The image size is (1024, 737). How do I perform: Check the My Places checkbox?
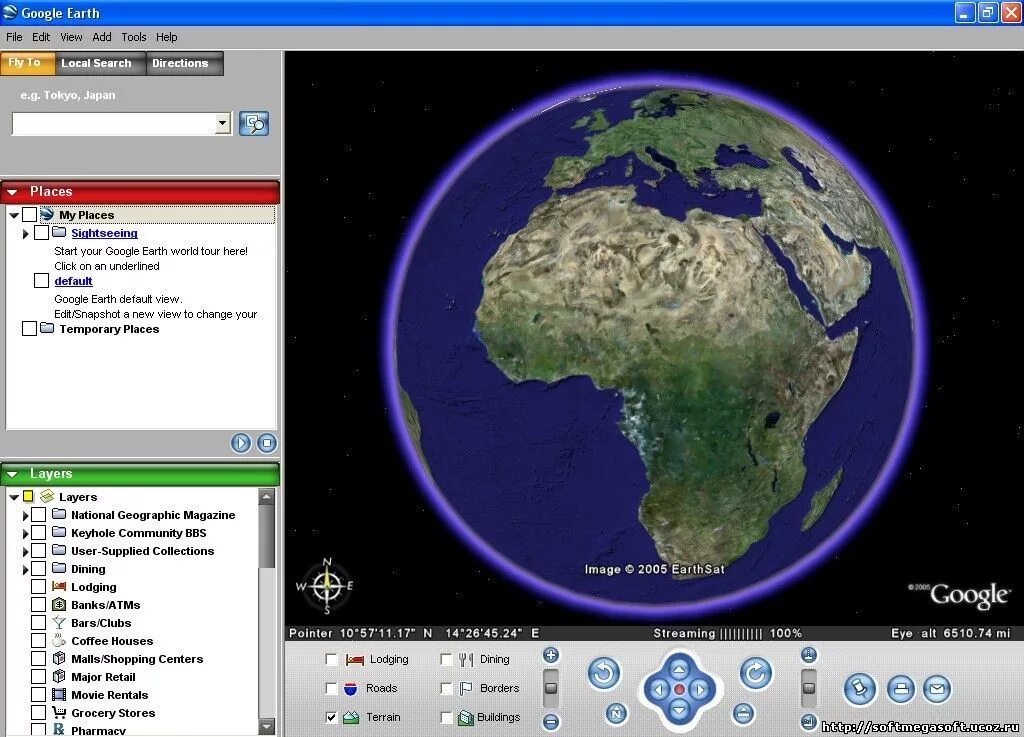(x=29, y=214)
